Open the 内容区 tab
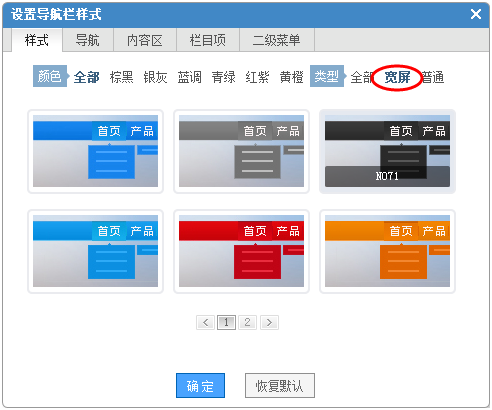This screenshot has height=410, width=492. pyautogui.click(x=145, y=40)
